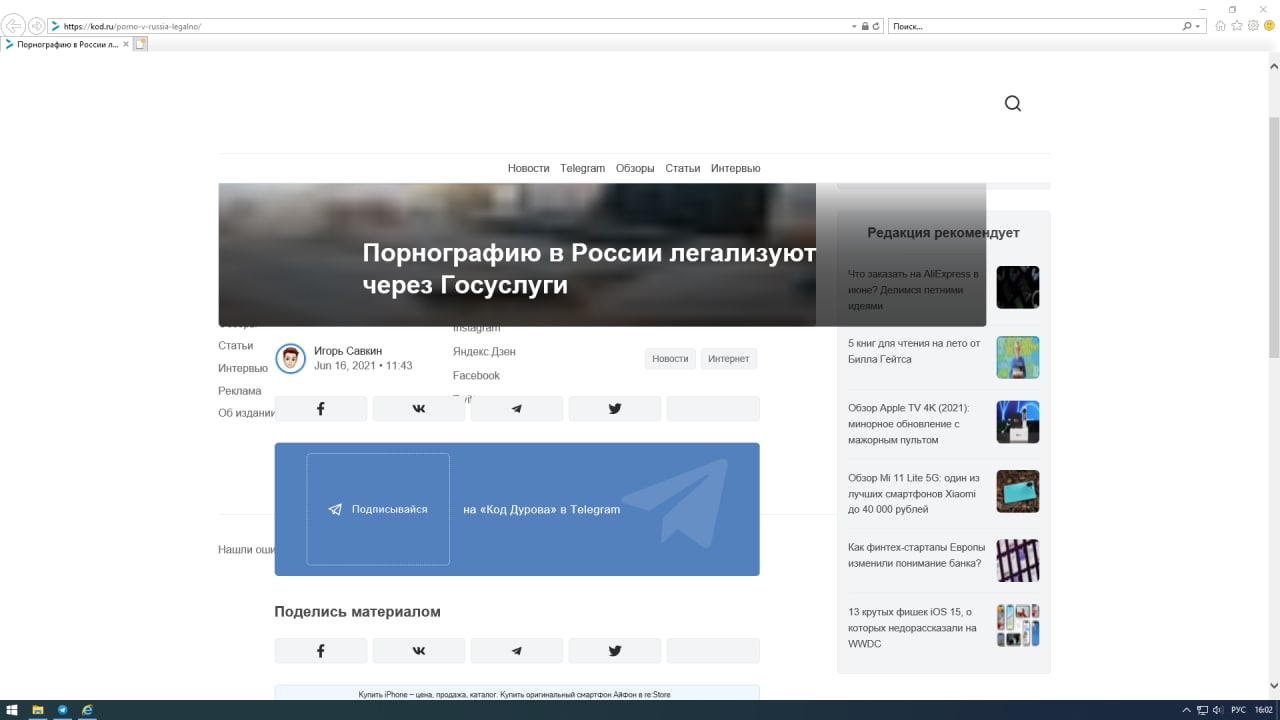Expand search provider dropdown arrow
Viewport: 1280px width, 720px height.
pyautogui.click(x=1198, y=26)
